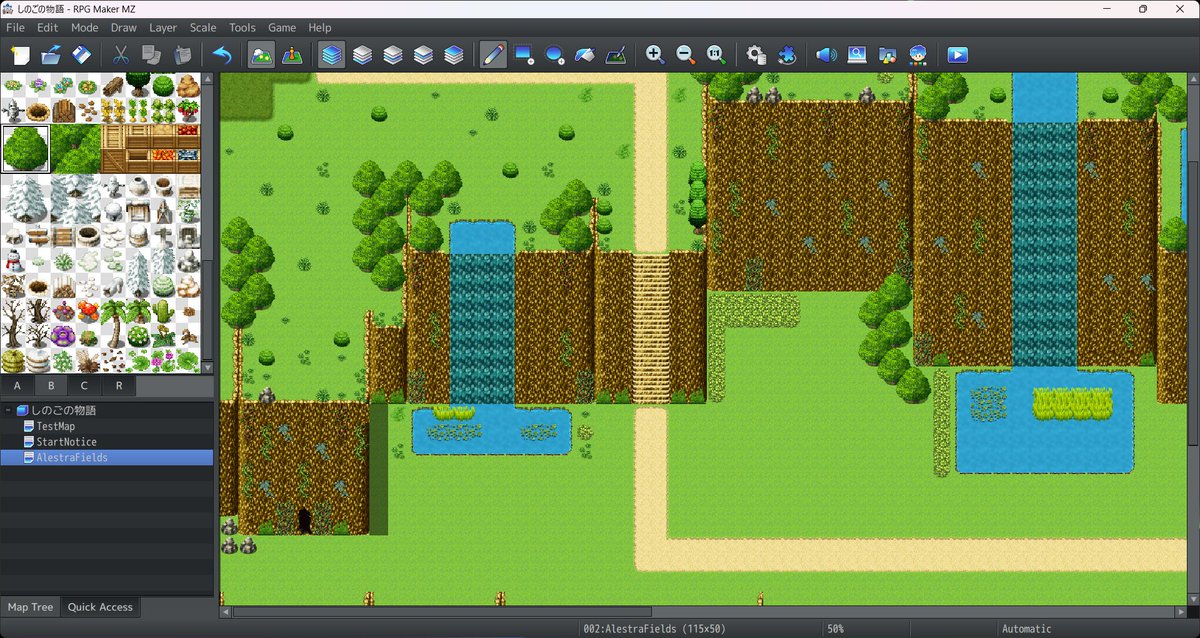The width and height of the screenshot is (1200, 638).
Task: Select the Rectangle drawing tool
Action: [x=524, y=55]
